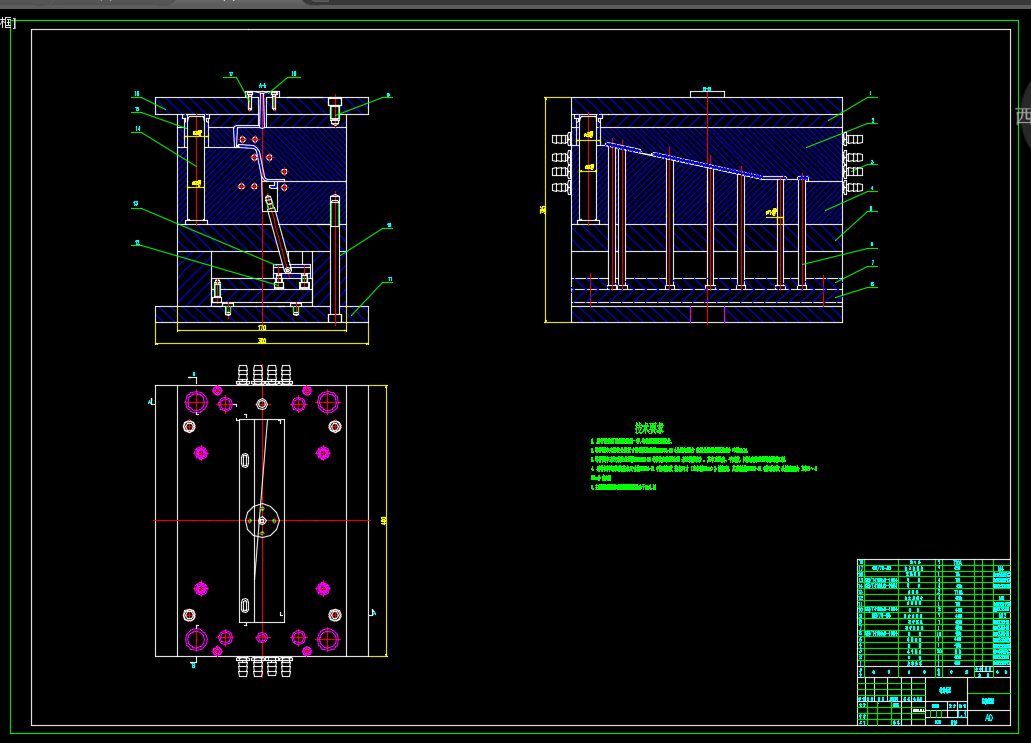Select the 技术要求 heading text

tap(649, 428)
